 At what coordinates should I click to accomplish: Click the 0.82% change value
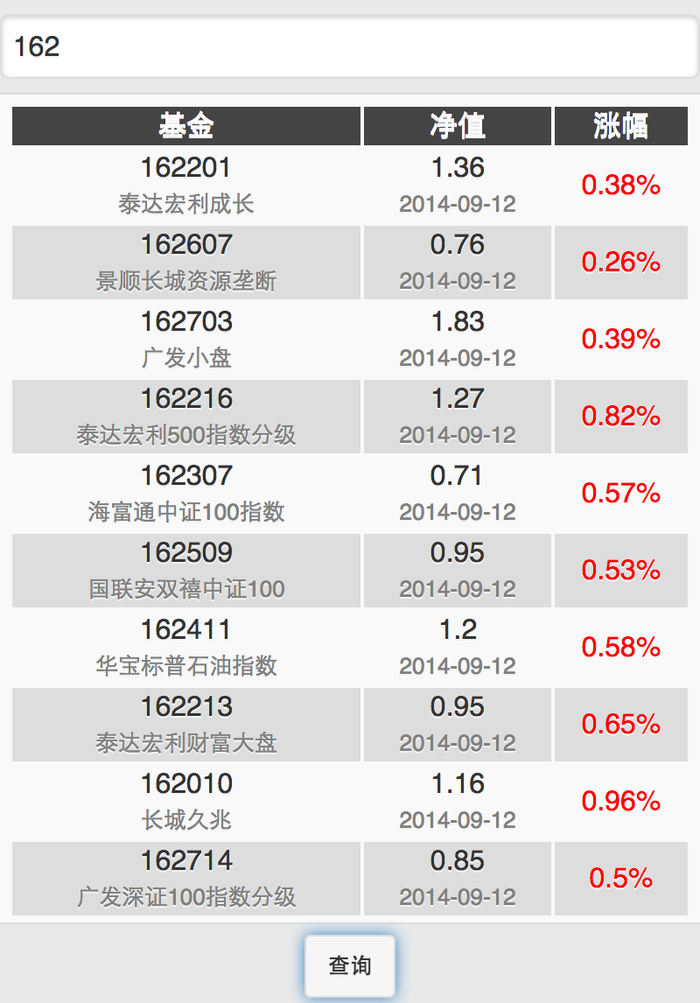point(621,416)
